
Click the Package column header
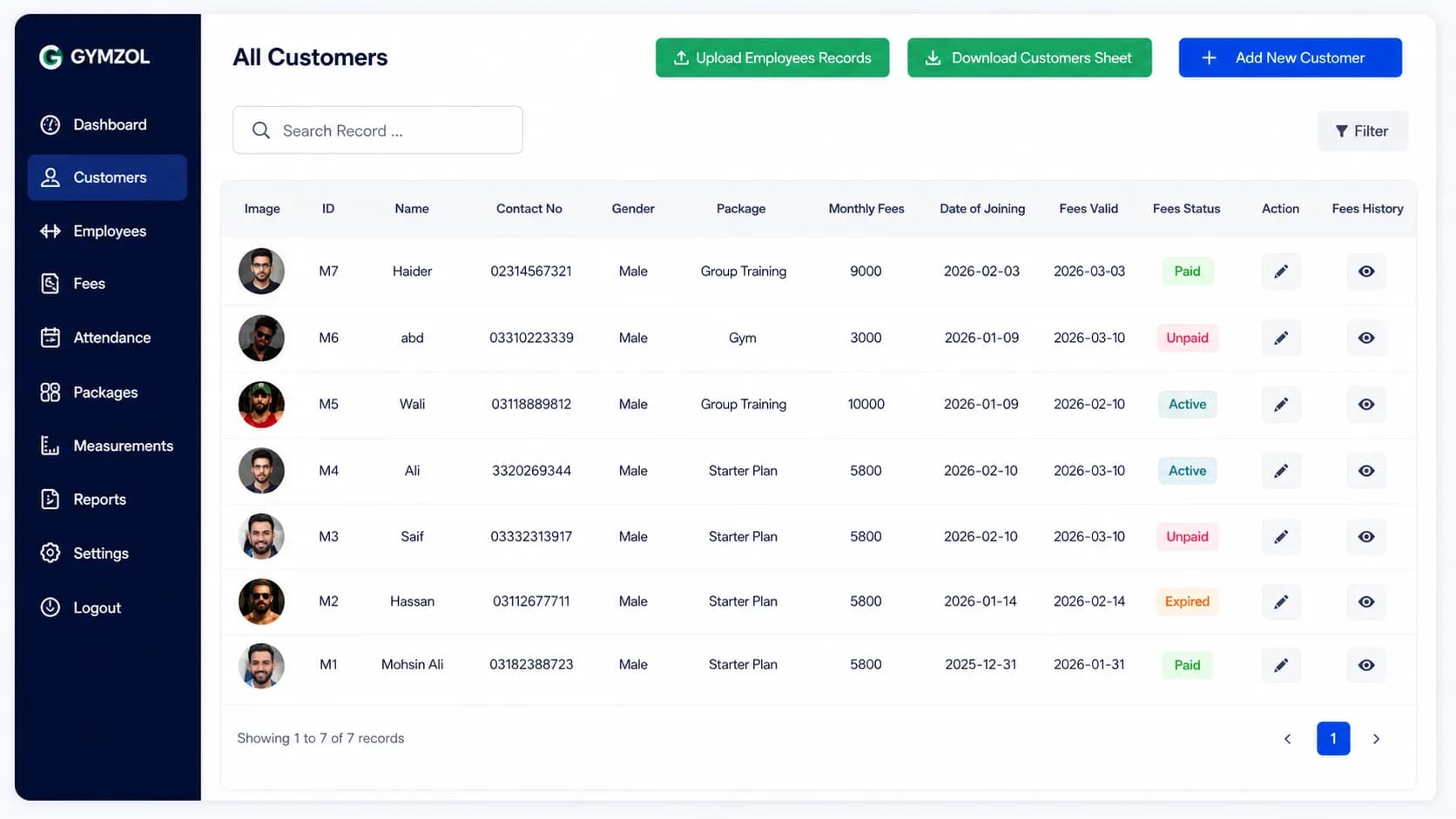tap(741, 209)
